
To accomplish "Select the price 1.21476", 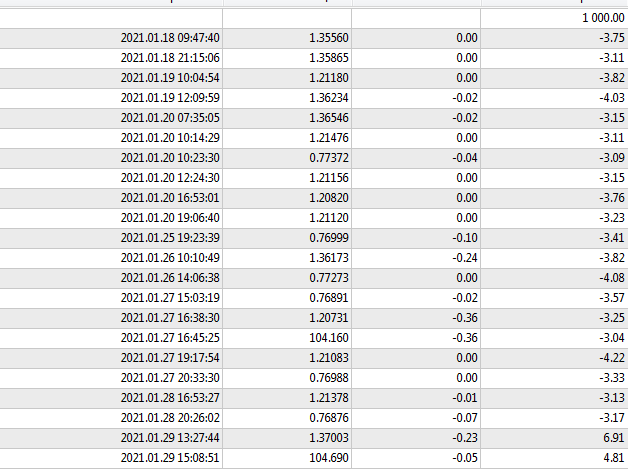I will [329, 138].
